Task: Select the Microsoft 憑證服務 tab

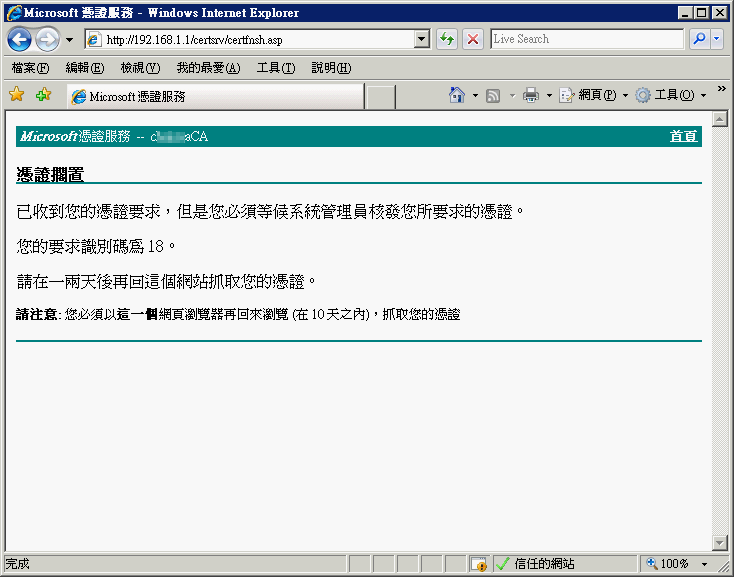Action: point(215,97)
